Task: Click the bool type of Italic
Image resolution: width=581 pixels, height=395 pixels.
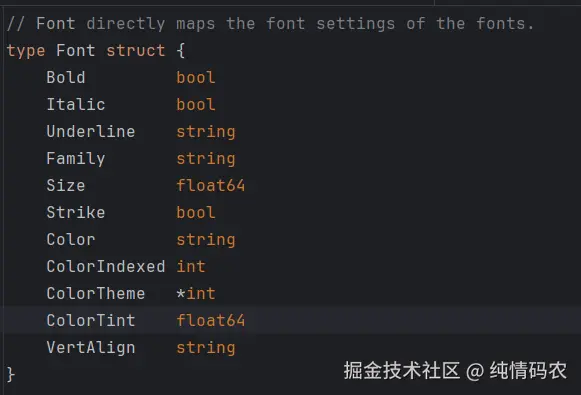Action: 196,104
